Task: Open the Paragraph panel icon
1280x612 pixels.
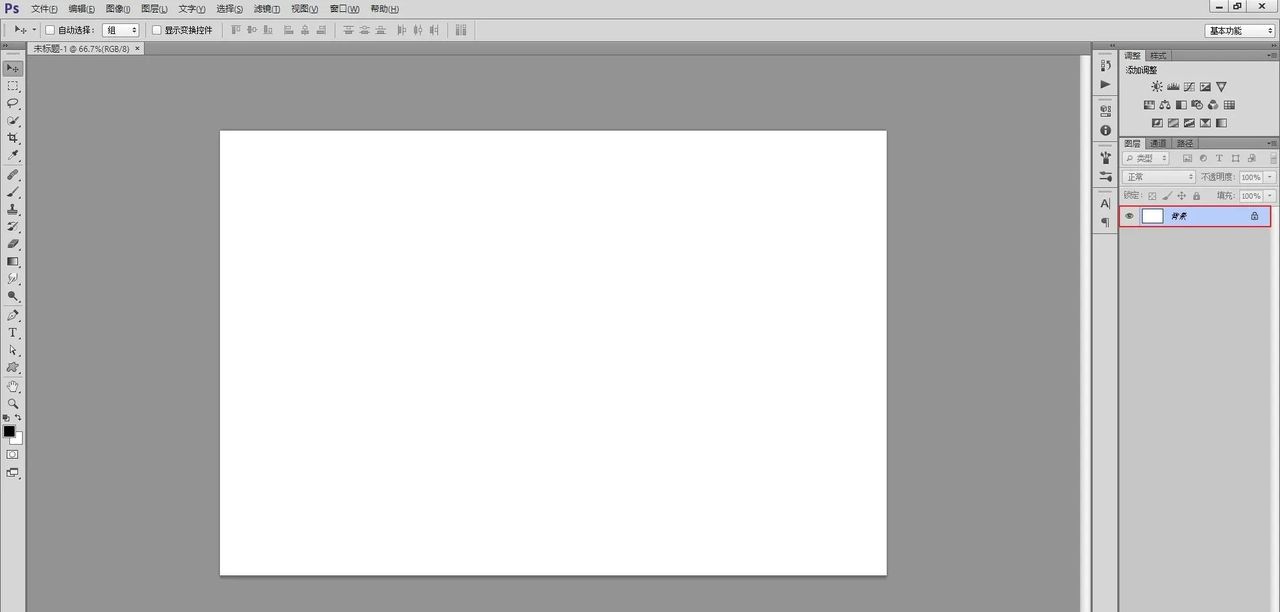Action: pos(1105,222)
